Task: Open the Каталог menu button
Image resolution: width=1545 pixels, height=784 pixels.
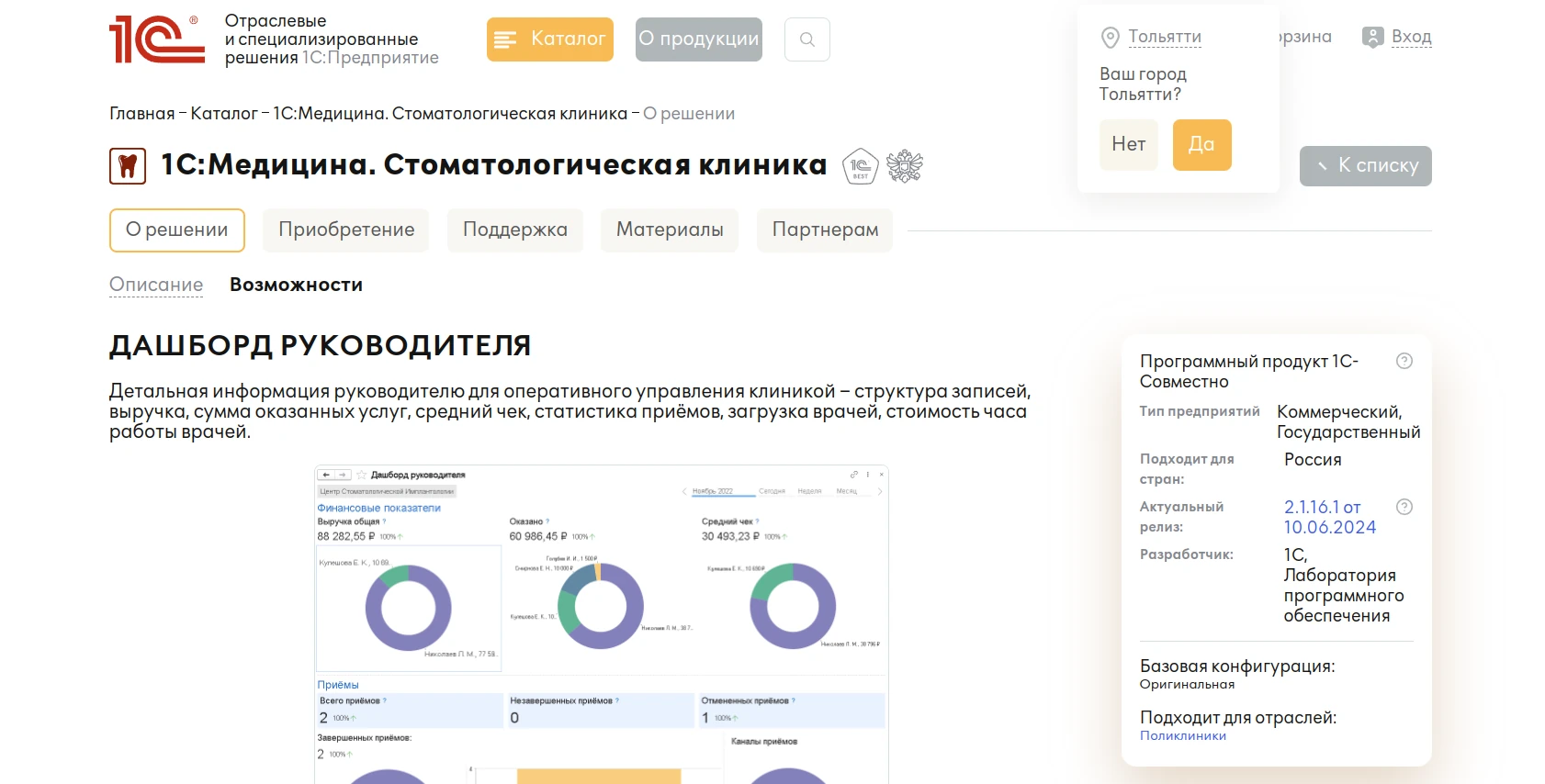Action: click(550, 39)
